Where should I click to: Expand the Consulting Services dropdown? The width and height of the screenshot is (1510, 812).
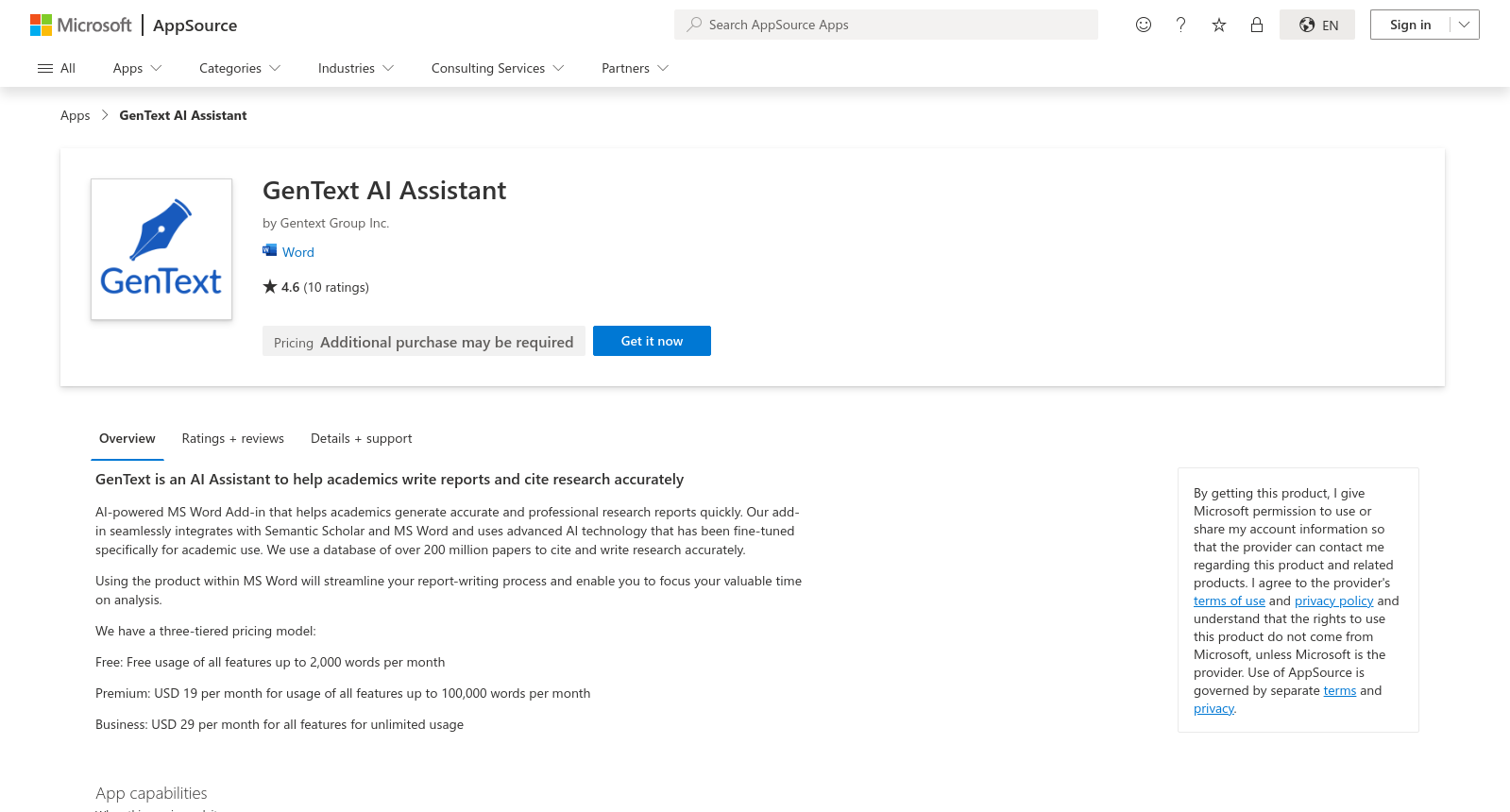click(x=498, y=68)
